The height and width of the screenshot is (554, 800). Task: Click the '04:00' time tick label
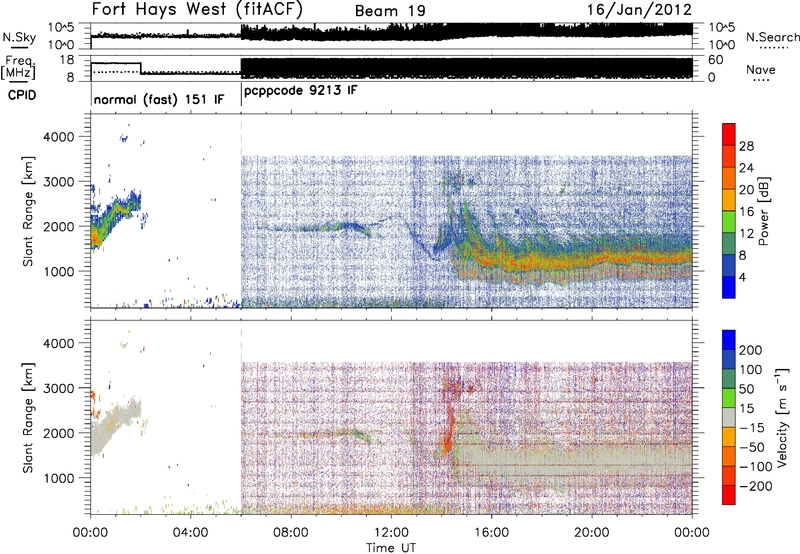[191, 533]
